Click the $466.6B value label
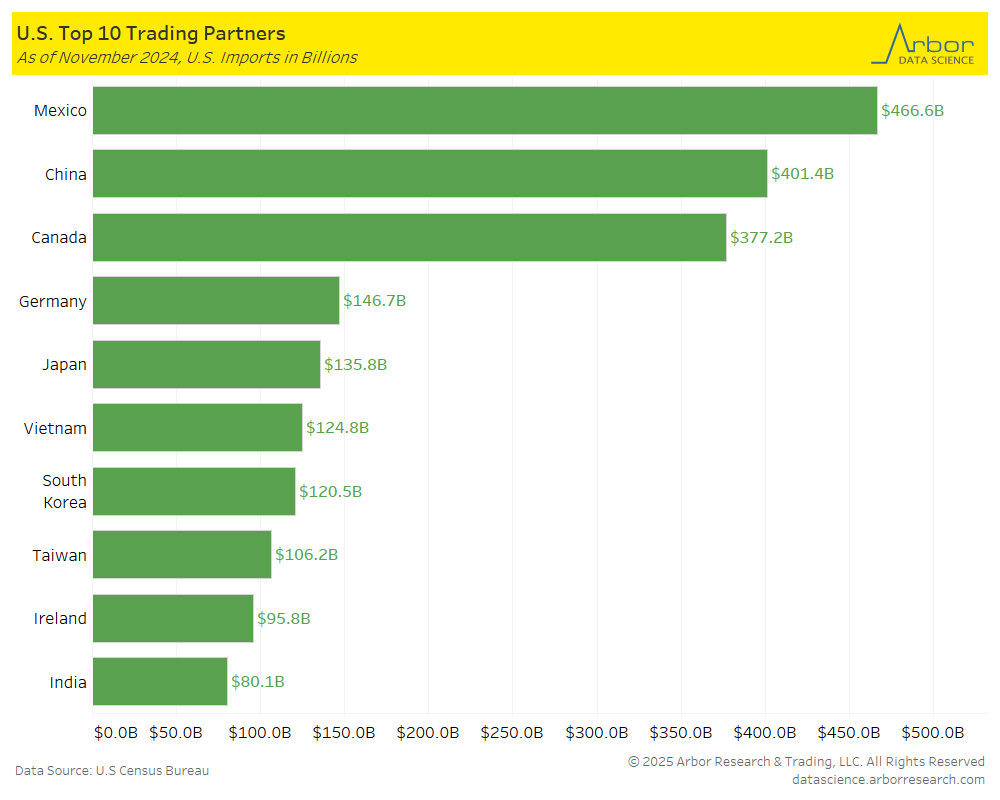1000x800 pixels. pos(912,111)
